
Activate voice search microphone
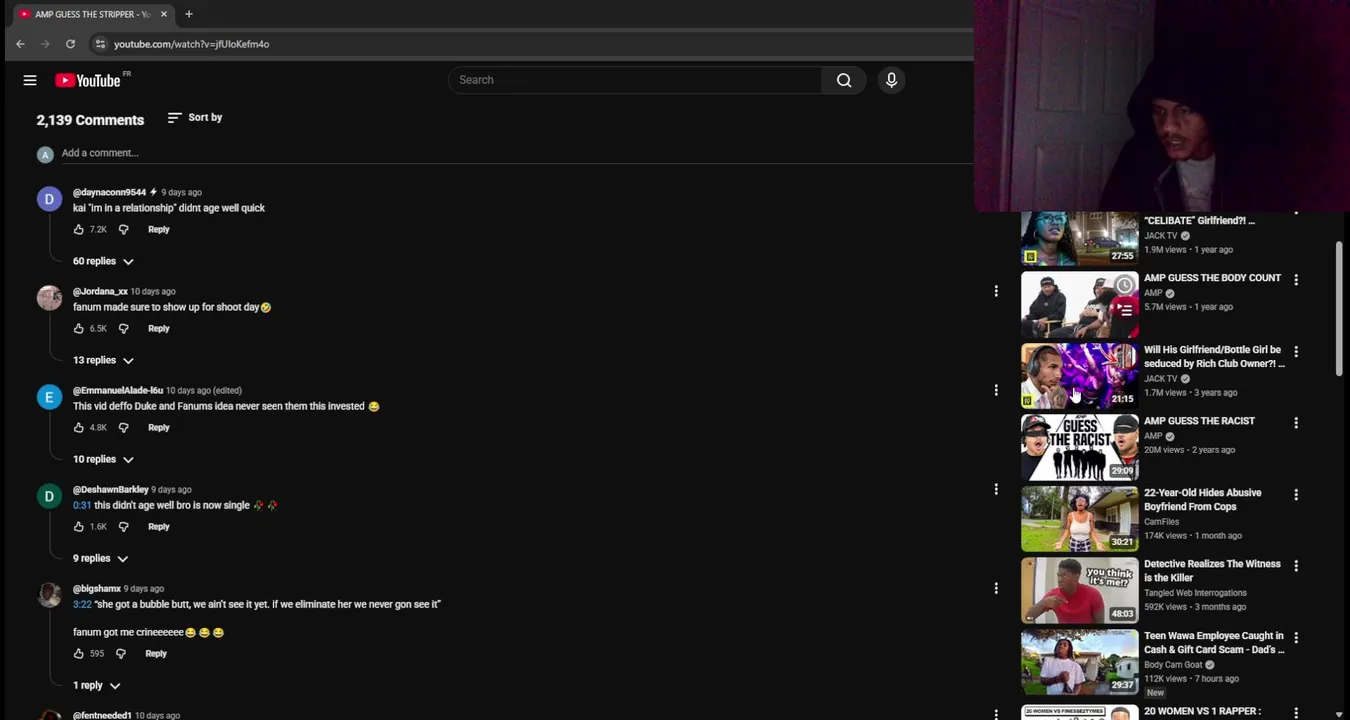coord(891,80)
